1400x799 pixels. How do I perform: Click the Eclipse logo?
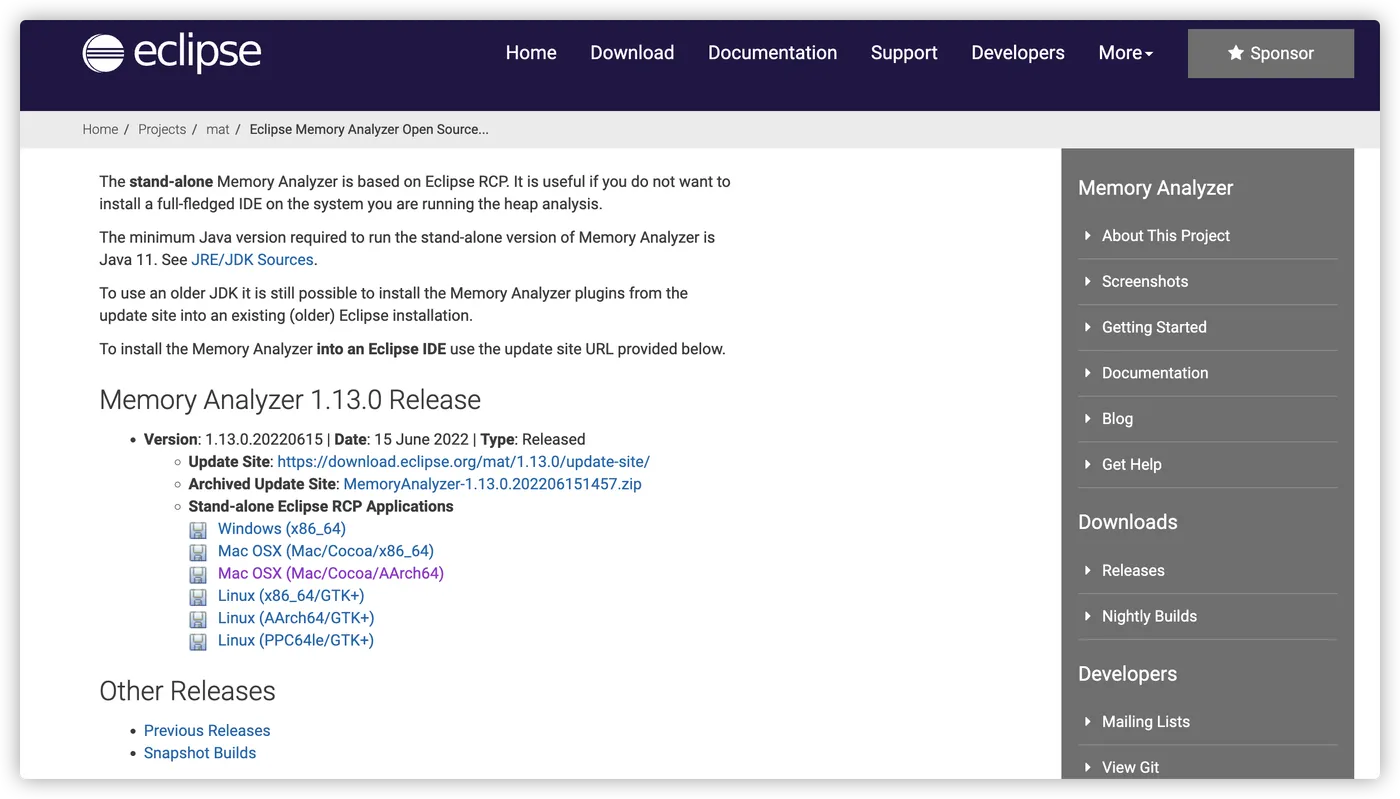[x=172, y=53]
